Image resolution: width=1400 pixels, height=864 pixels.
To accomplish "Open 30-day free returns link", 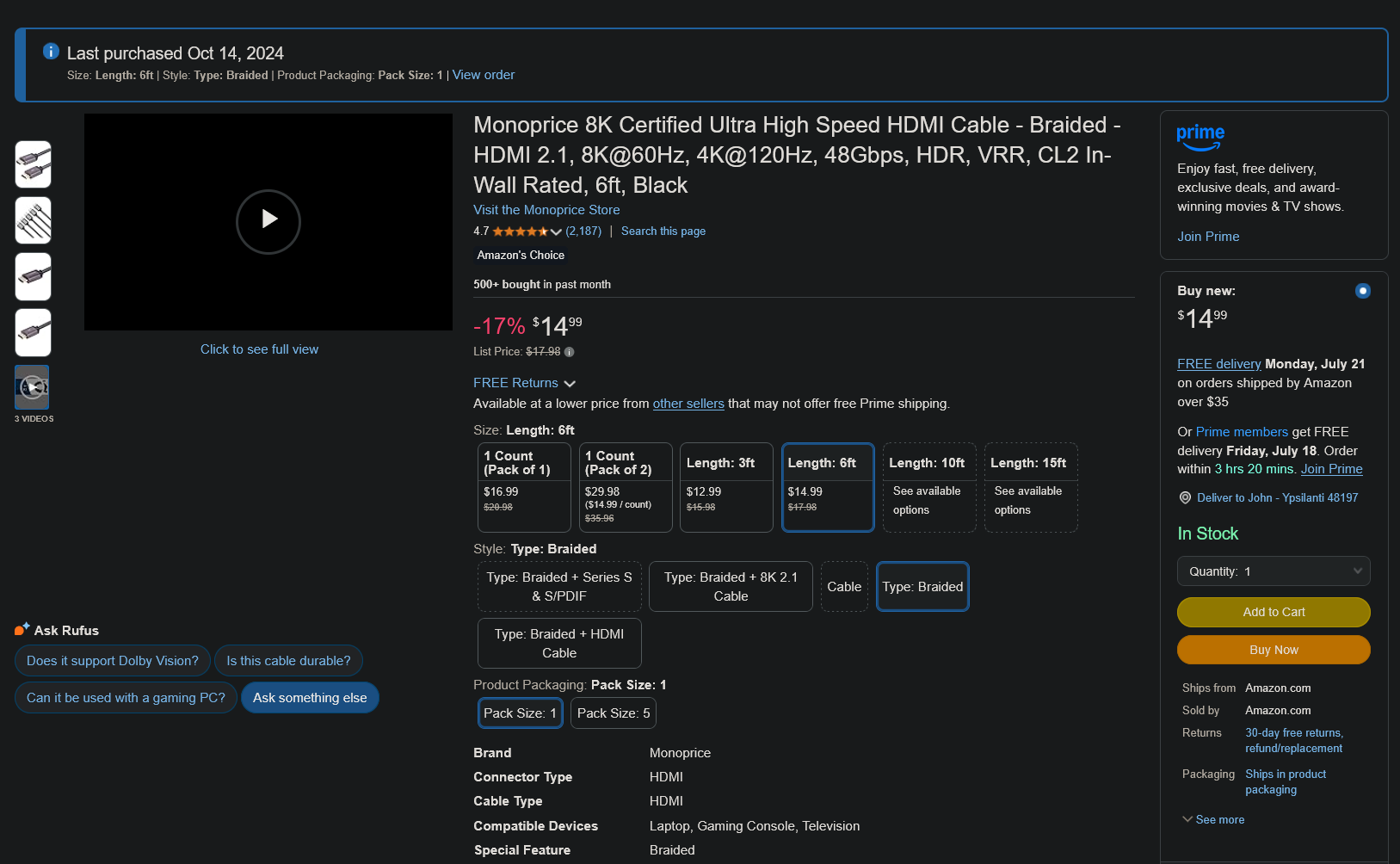I will coord(1294,741).
